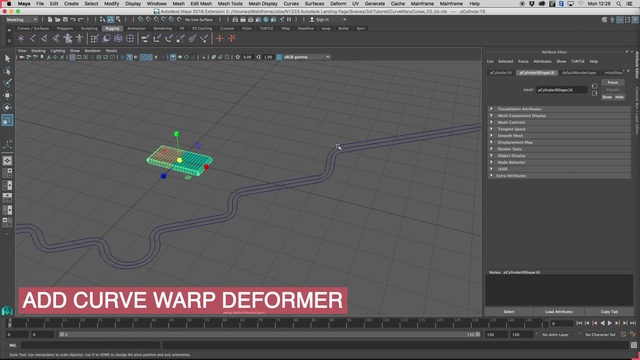Screen dimensions: 640x360
Task: Open the sRGB gamma view transform dropdown
Action: click(x=307, y=57)
